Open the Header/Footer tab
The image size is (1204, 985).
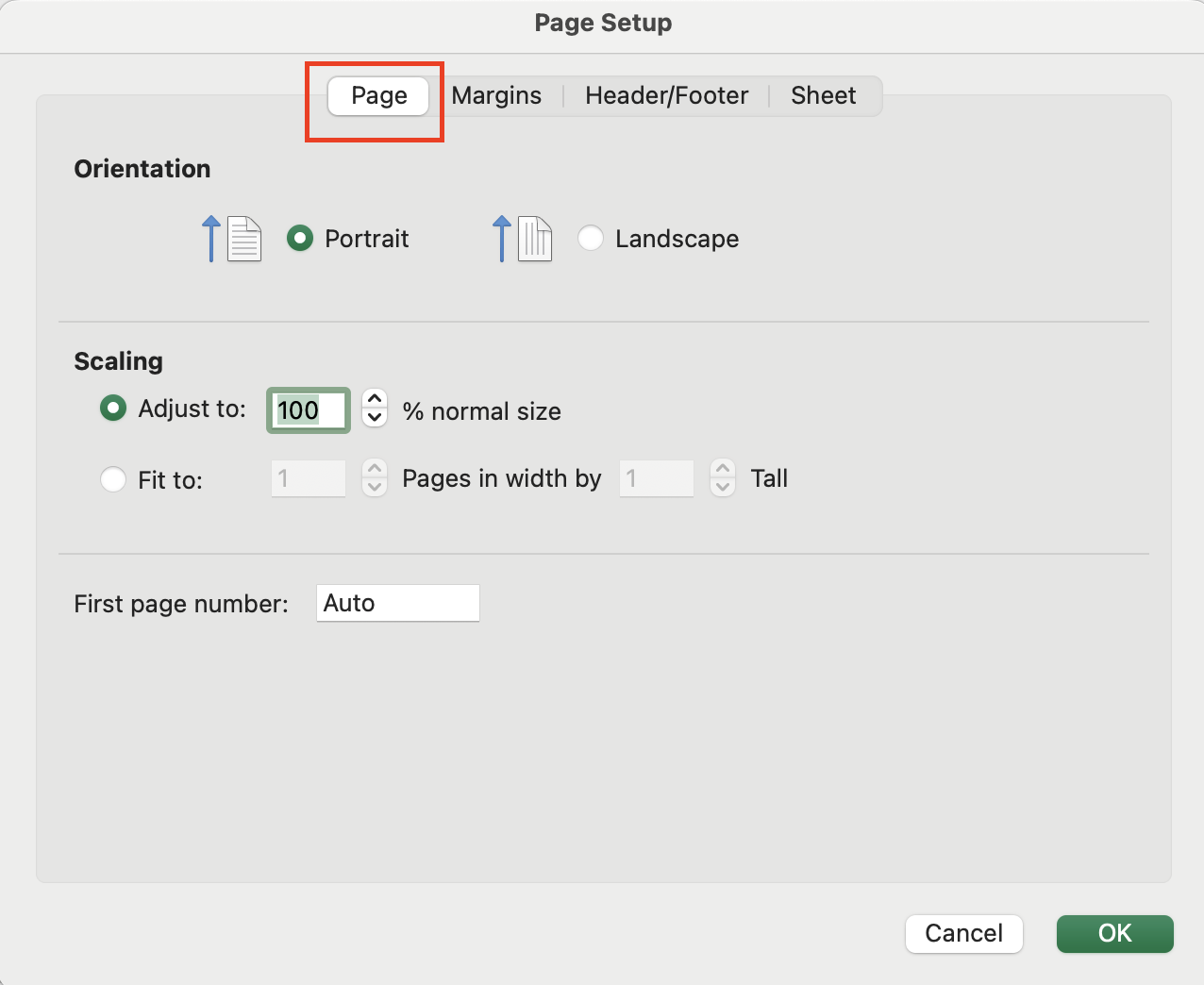tap(666, 95)
